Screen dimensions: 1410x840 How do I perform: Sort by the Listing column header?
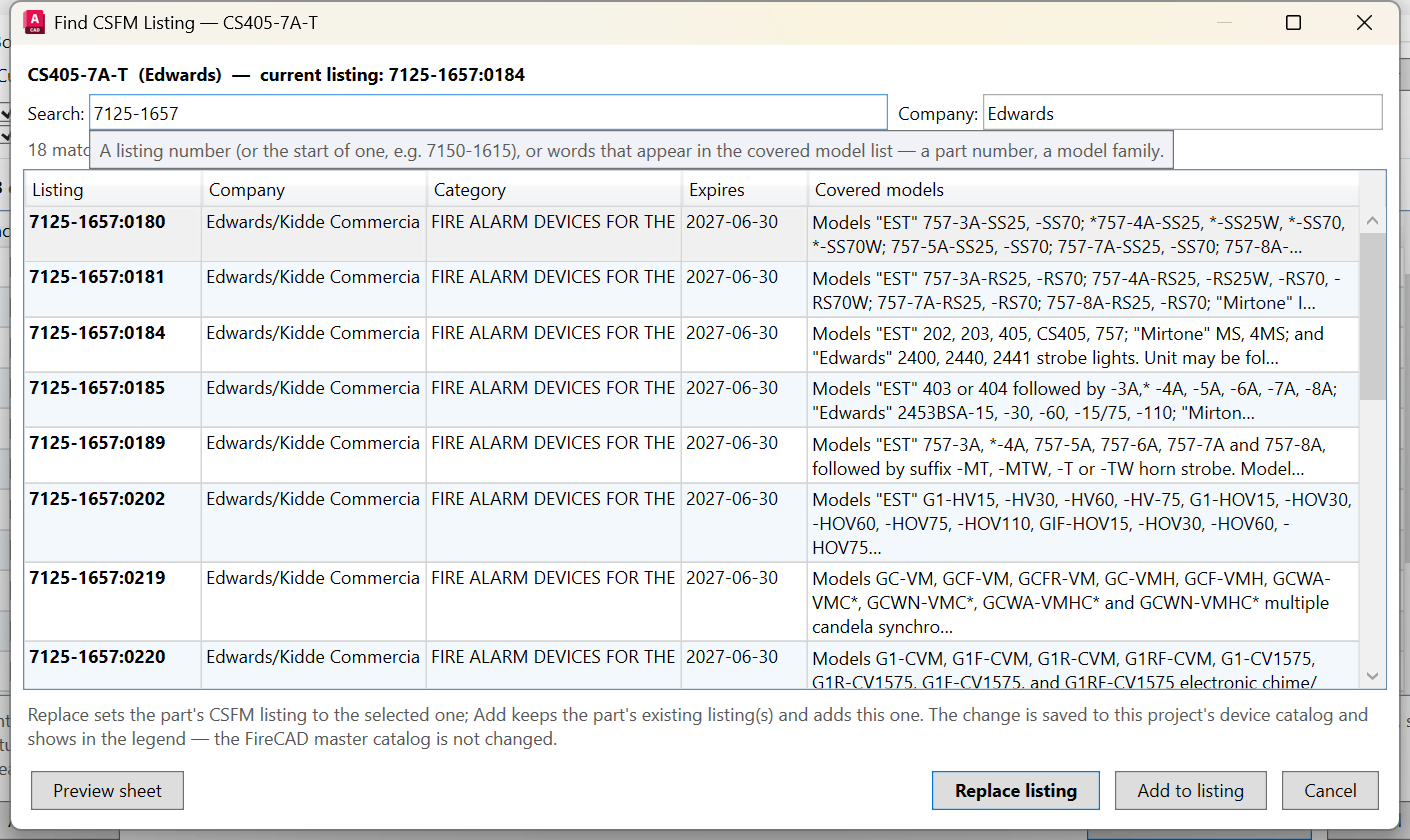click(114, 189)
